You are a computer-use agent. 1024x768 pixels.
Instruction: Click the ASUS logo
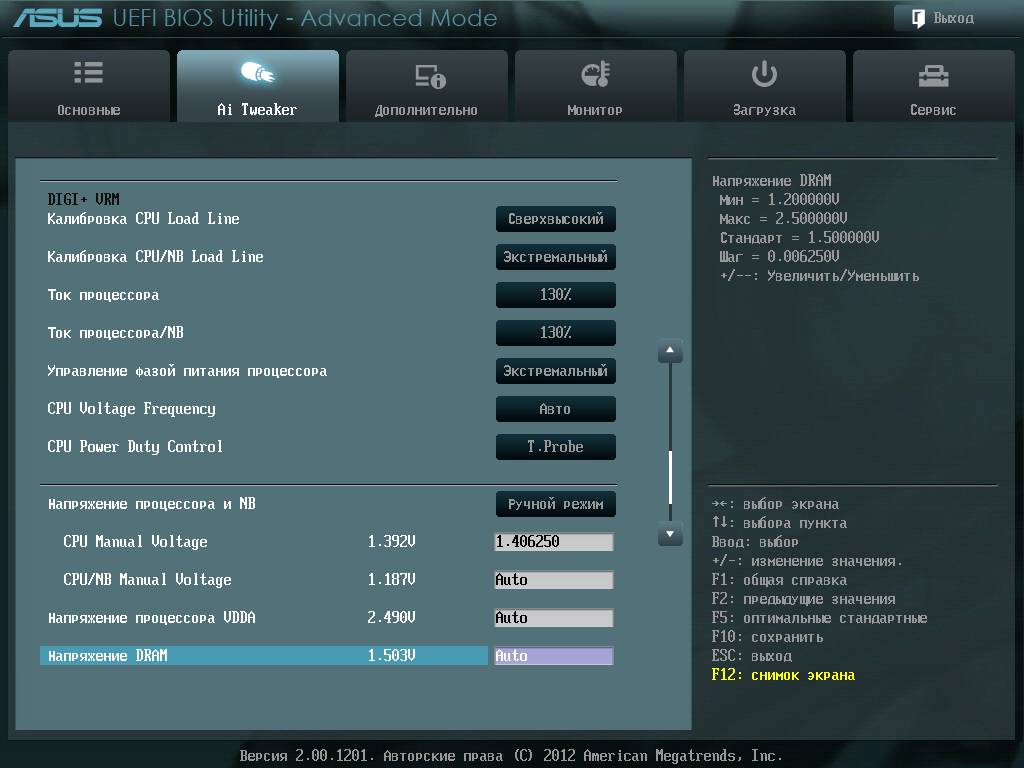tap(57, 18)
